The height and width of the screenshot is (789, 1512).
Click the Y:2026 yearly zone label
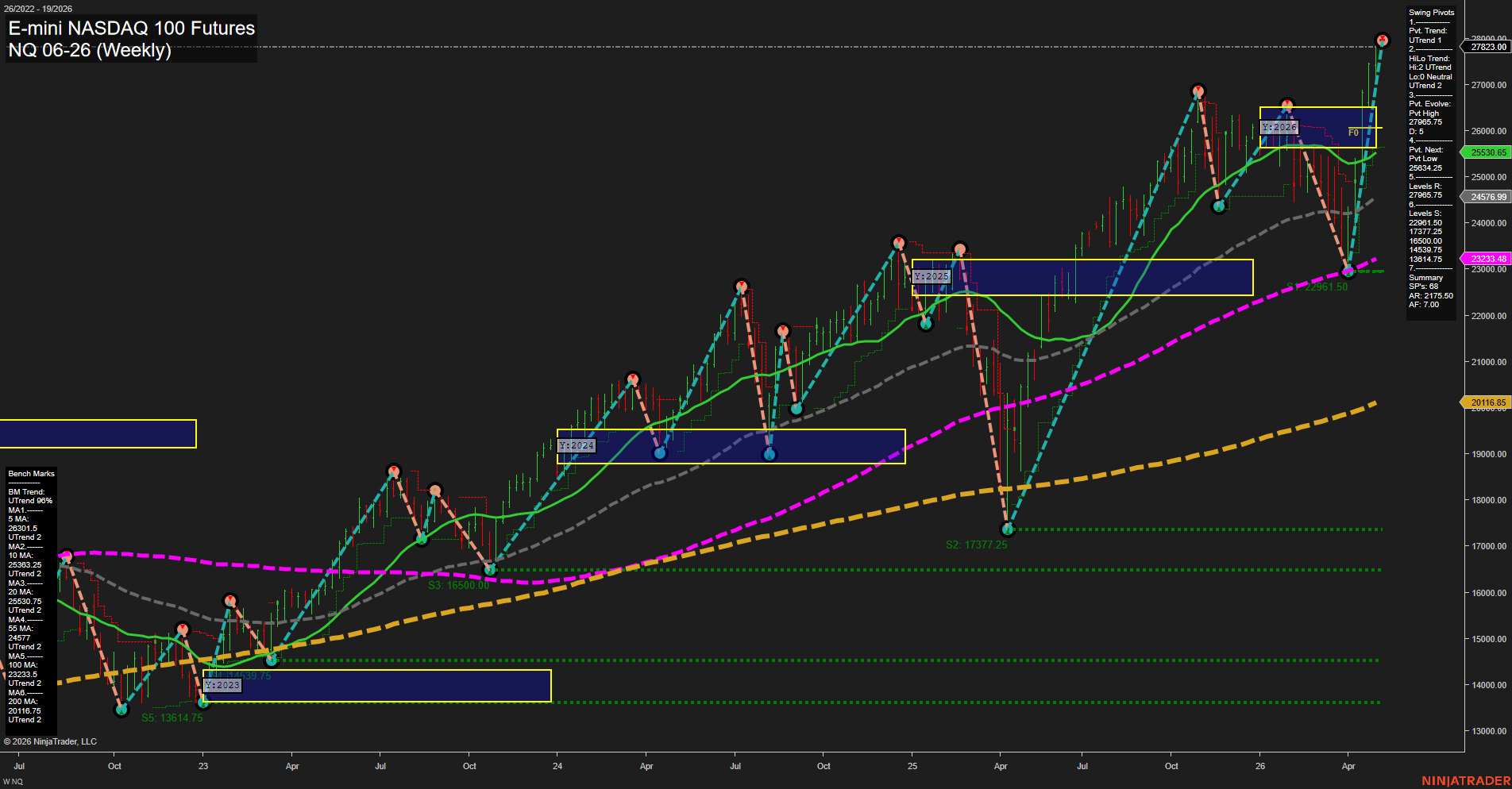point(1279,127)
